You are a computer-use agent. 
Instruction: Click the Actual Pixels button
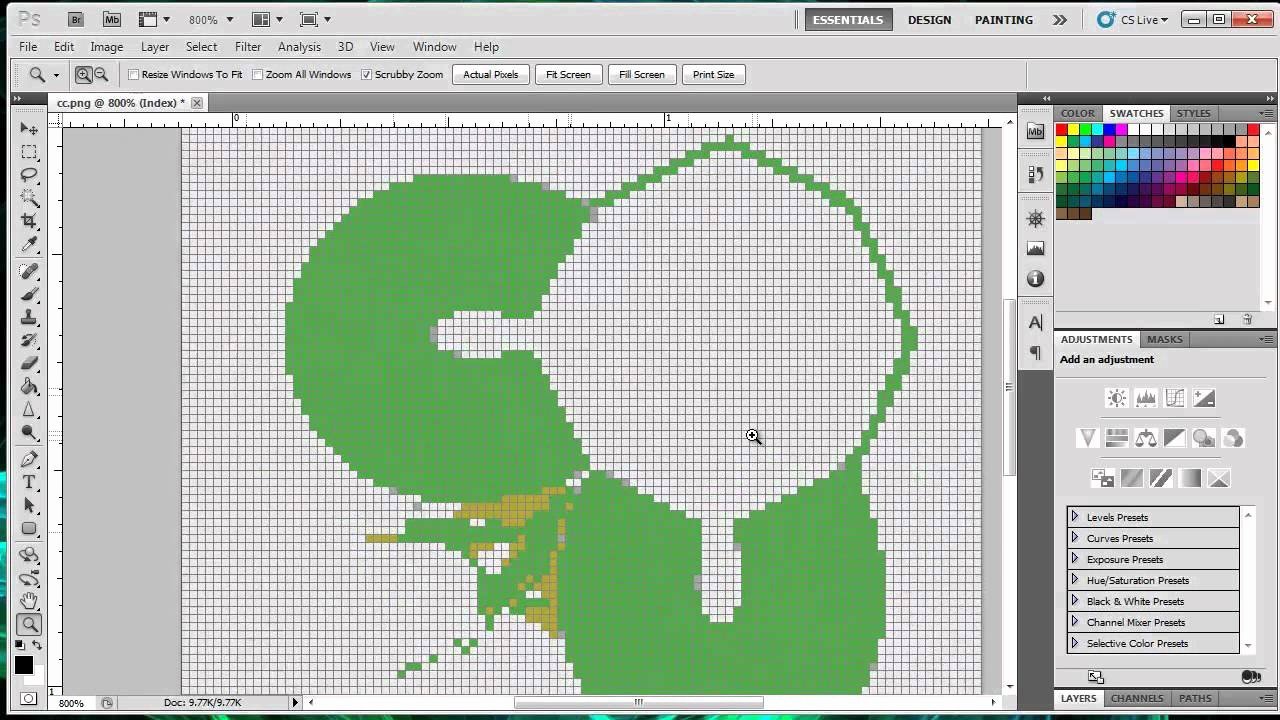point(491,74)
